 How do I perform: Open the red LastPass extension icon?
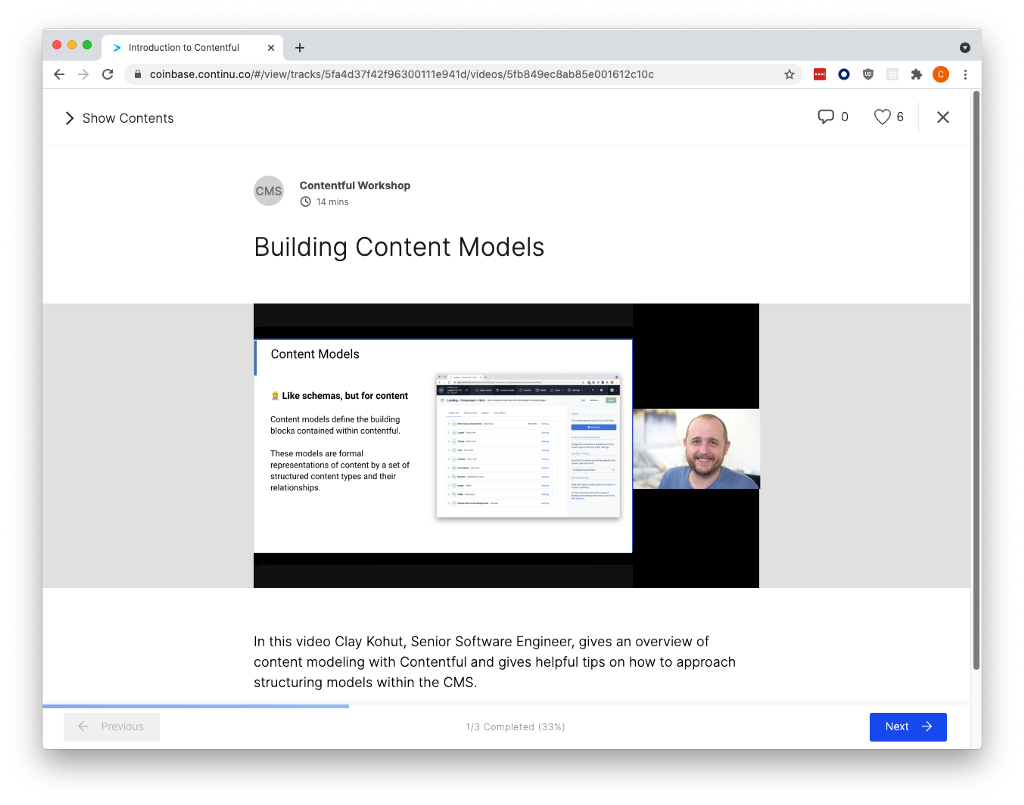click(820, 74)
